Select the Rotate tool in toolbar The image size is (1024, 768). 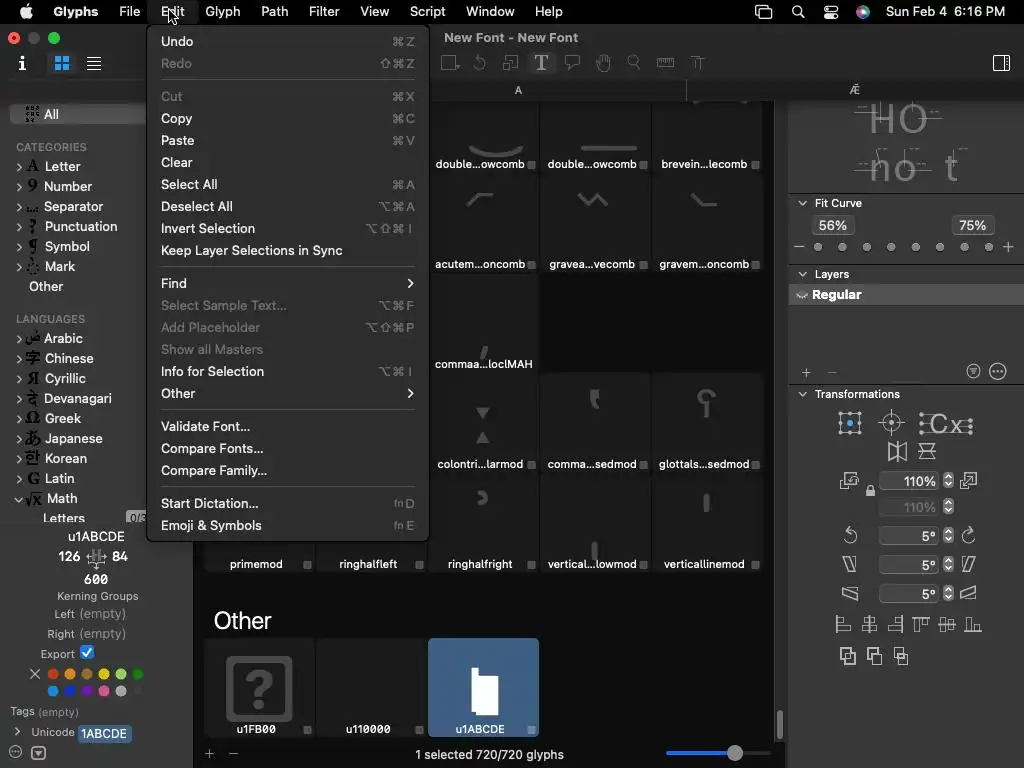point(479,63)
